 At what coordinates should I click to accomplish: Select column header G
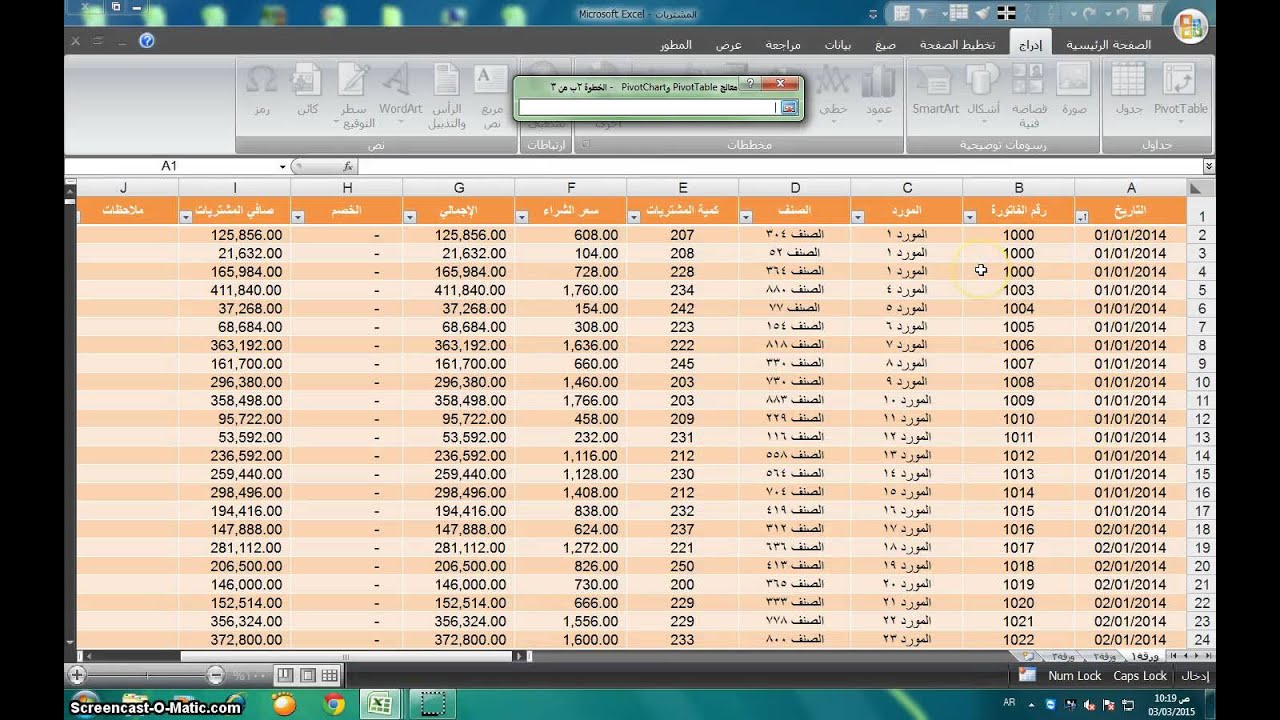pos(458,187)
